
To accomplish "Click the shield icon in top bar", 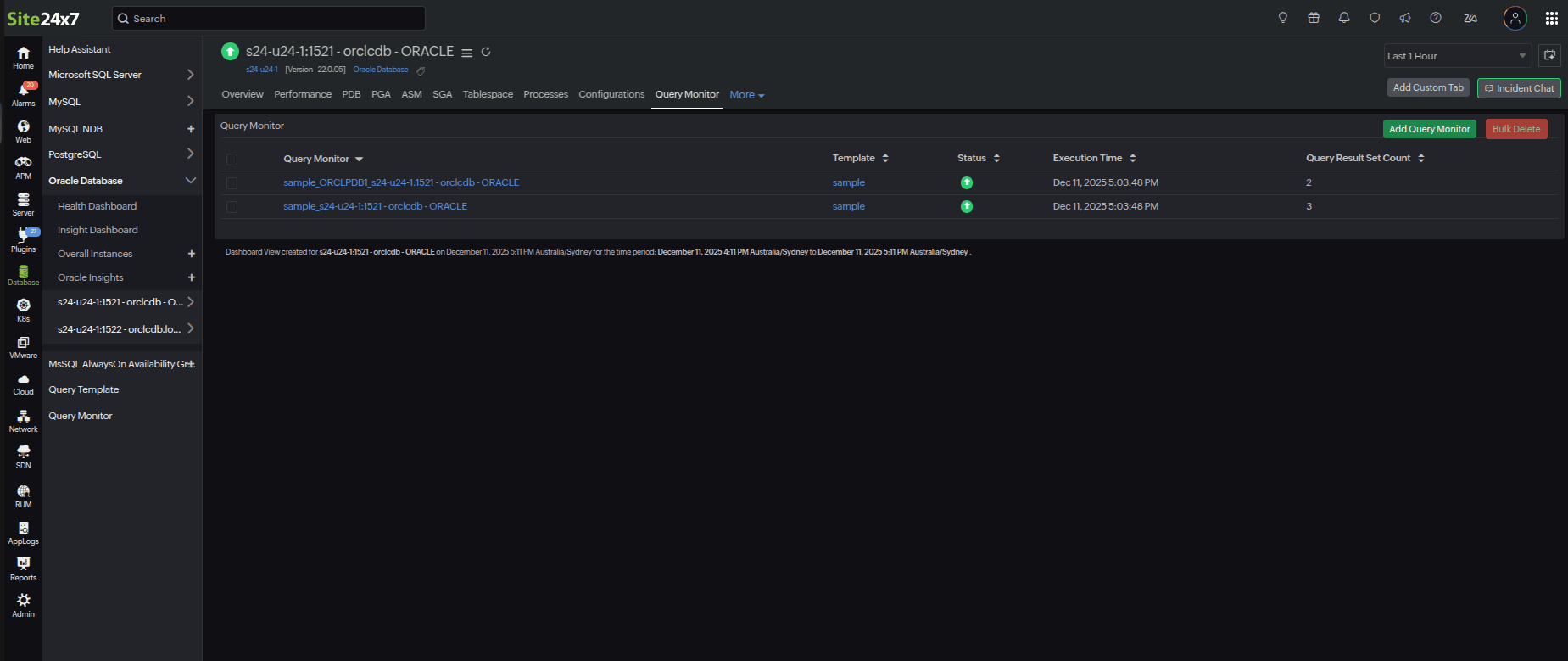I will [x=1375, y=18].
